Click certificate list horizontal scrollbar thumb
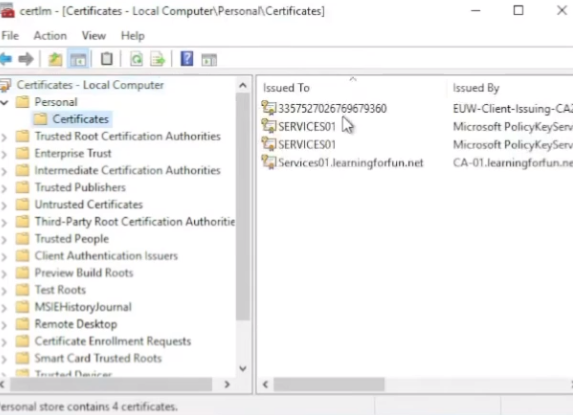 pos(329,384)
